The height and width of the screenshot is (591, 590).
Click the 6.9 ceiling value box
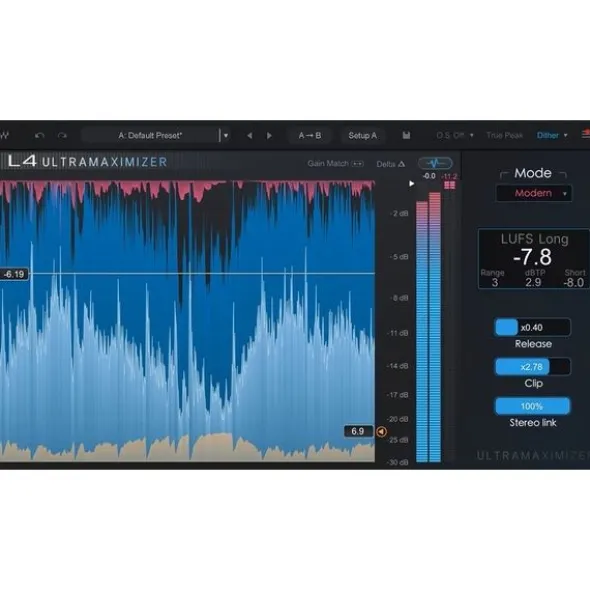358,431
